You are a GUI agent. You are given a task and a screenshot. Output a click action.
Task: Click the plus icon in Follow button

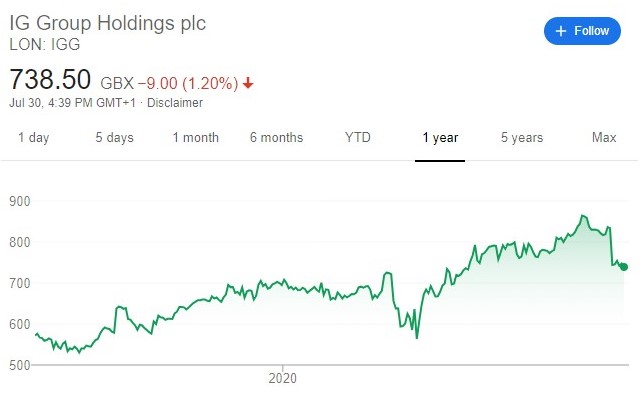(x=561, y=31)
